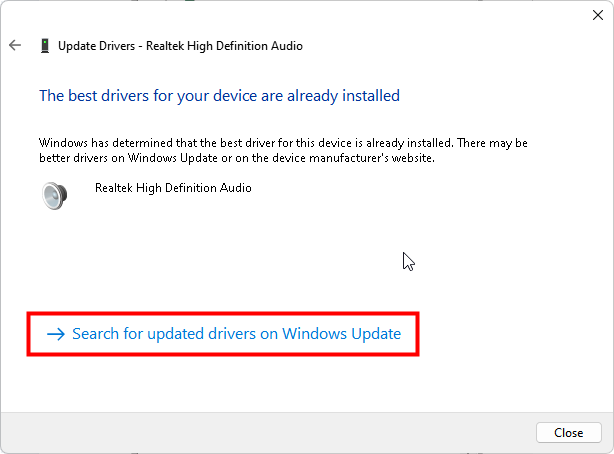Click the 'Update Drivers - Realtek High Definition Audio' title
The height and width of the screenshot is (454, 614).
coord(180,46)
